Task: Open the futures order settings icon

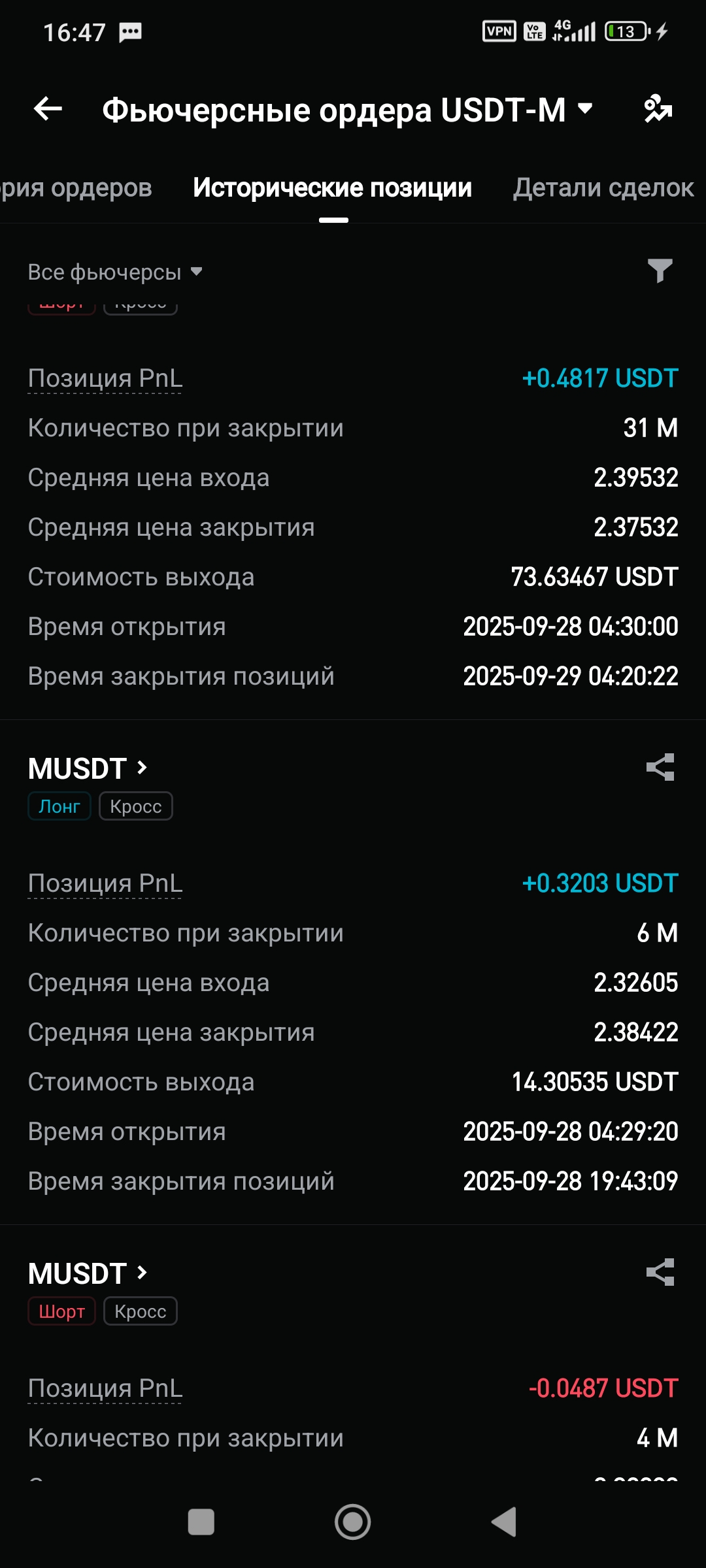Action: [658, 108]
